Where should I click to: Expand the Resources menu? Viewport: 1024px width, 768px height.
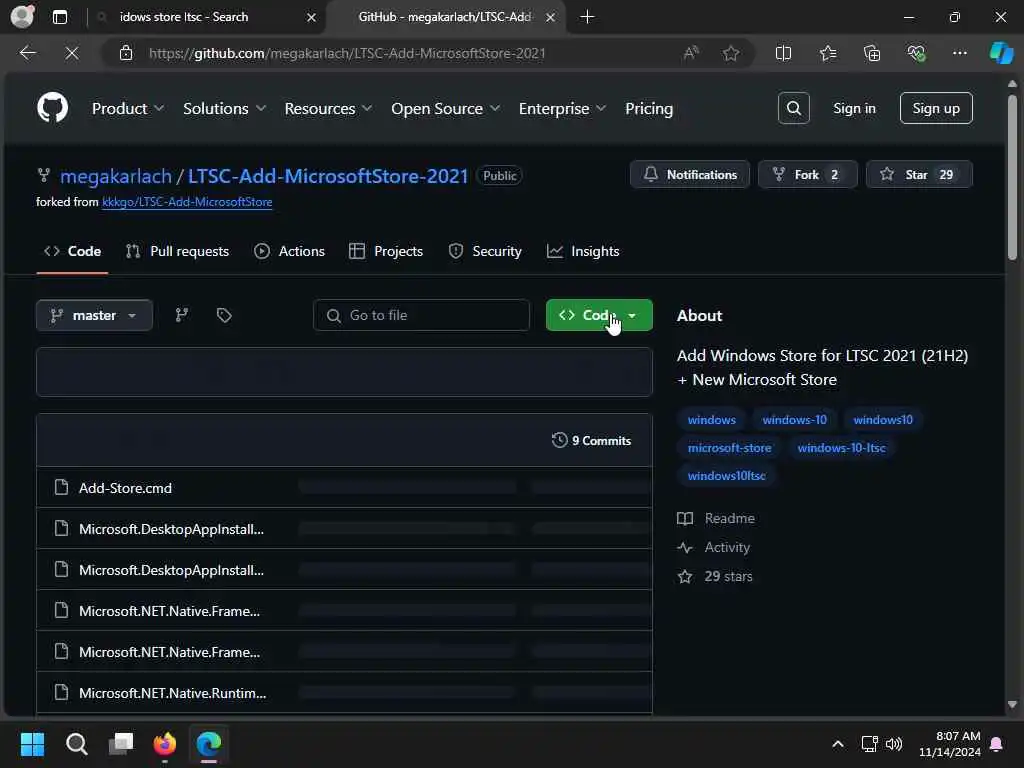tap(328, 108)
